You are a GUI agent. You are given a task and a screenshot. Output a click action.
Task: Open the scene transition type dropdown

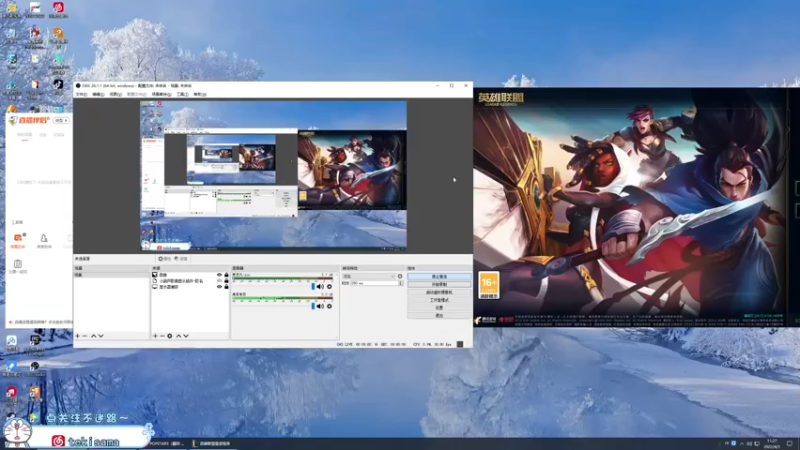pos(369,276)
